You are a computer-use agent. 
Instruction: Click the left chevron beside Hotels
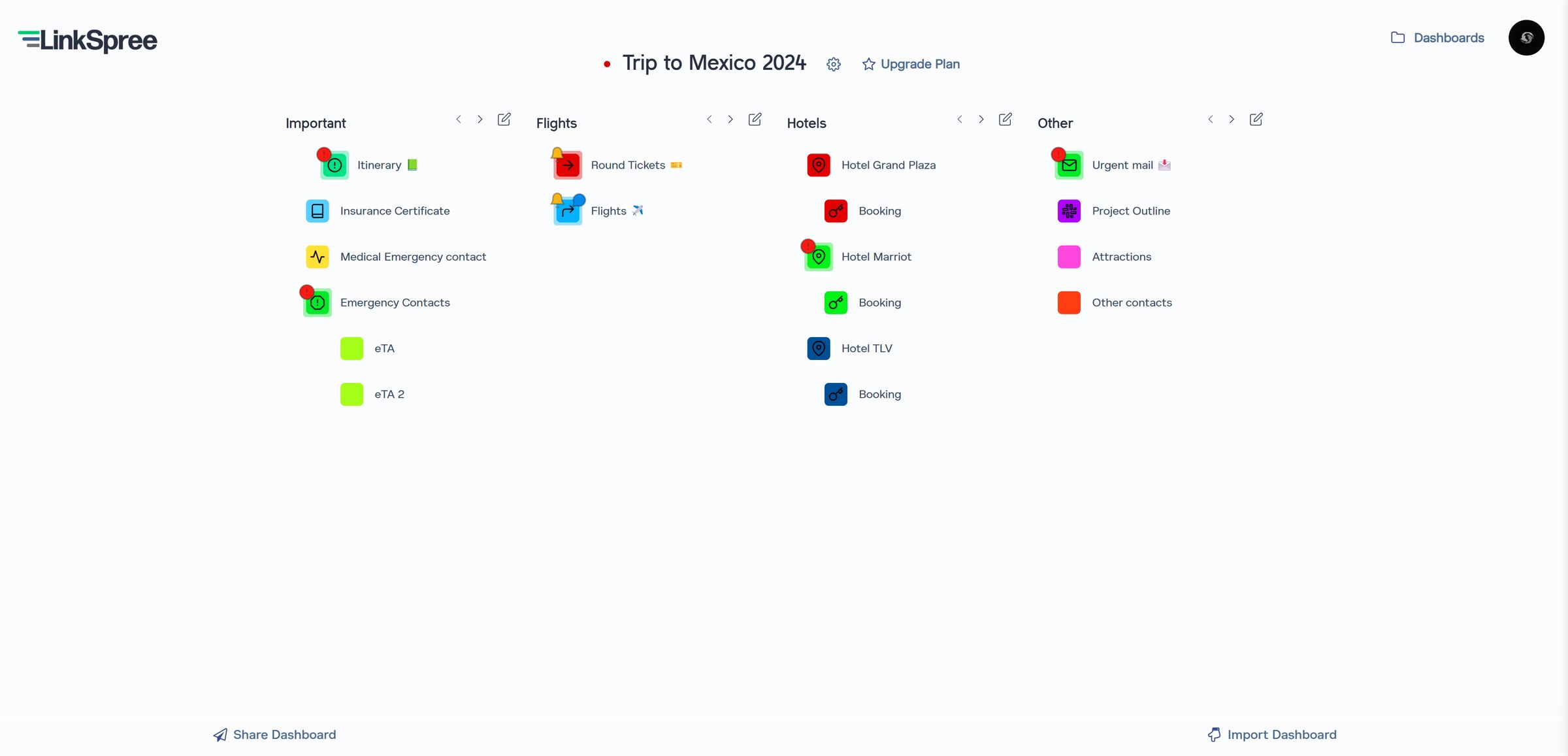click(x=960, y=119)
